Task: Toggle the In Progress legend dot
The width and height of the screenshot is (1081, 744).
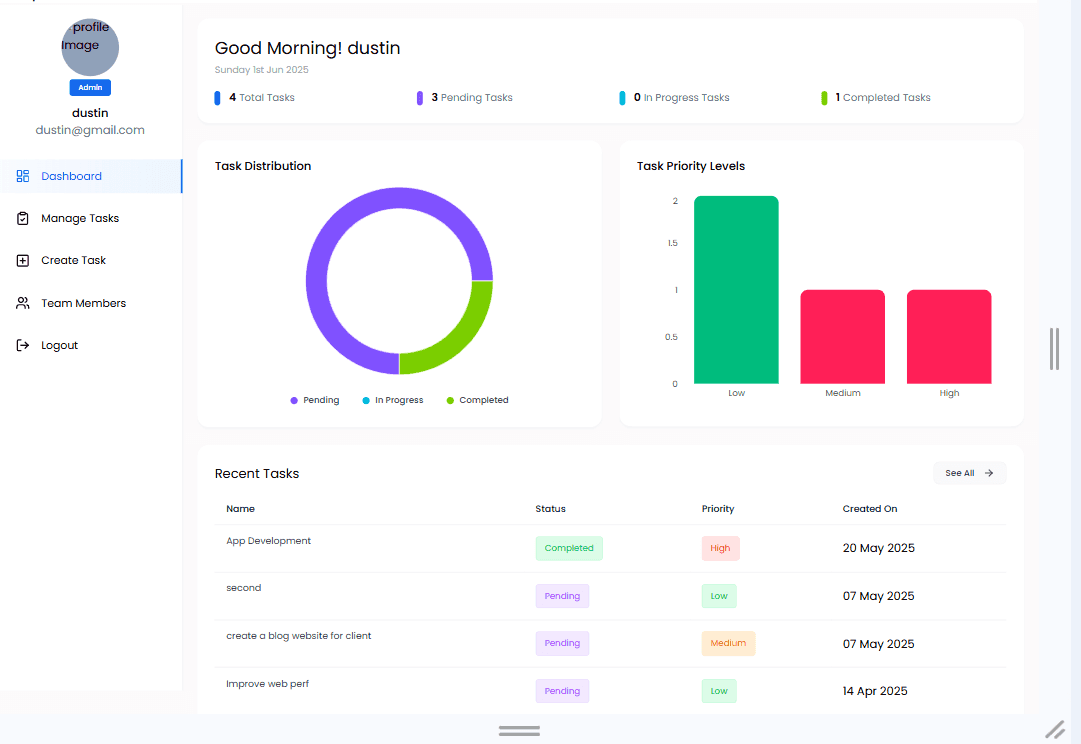Action: point(366,401)
